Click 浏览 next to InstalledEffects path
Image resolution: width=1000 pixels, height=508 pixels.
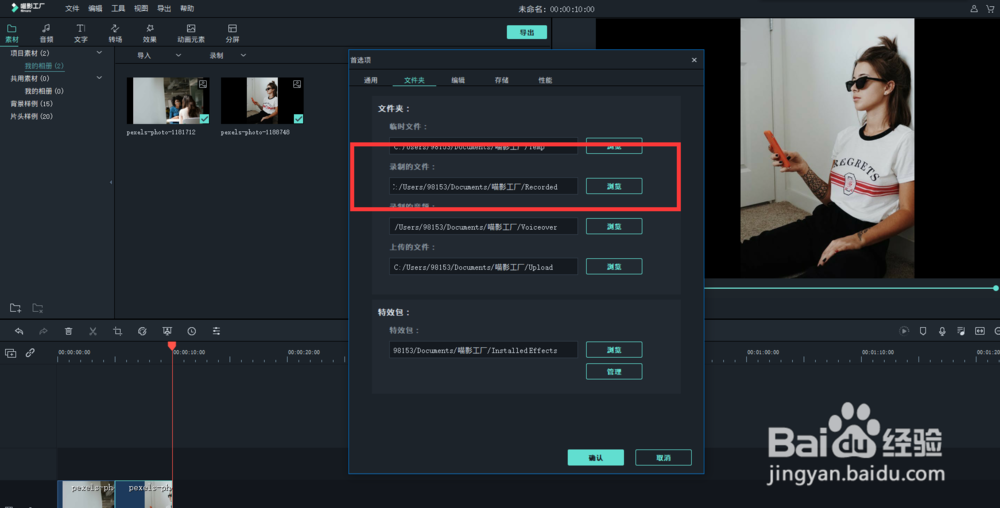pyautogui.click(x=614, y=349)
